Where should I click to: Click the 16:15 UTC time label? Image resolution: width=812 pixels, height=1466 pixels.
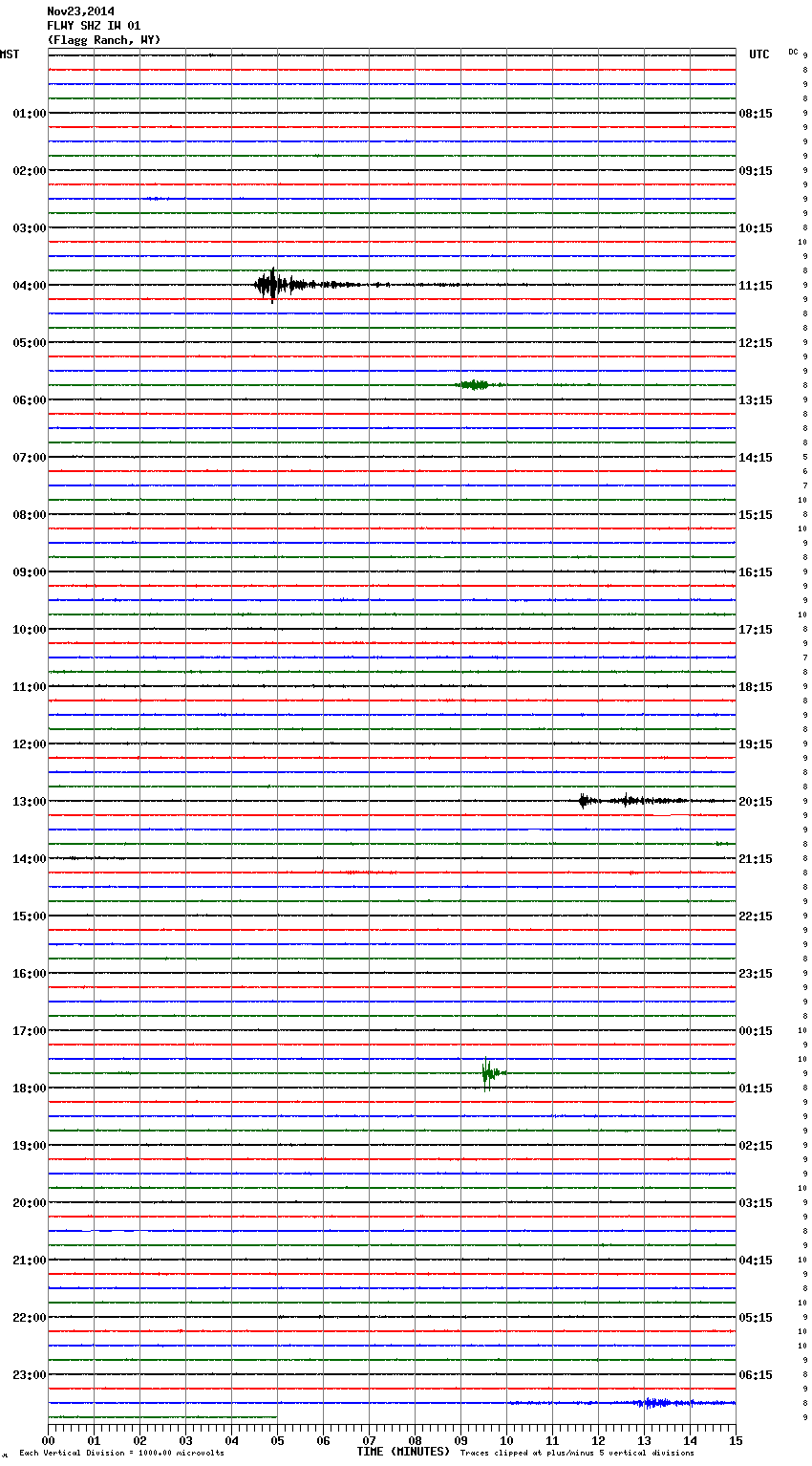[x=756, y=572]
